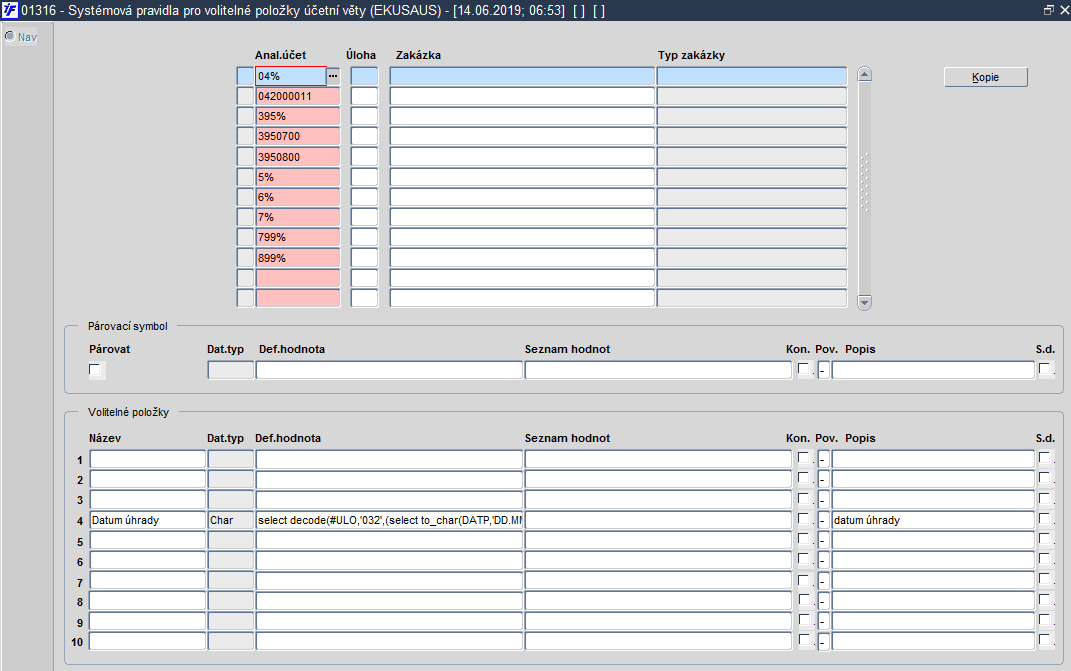
Task: Click Def.hodnota field in Párovací symbol section
Action: [x=389, y=370]
